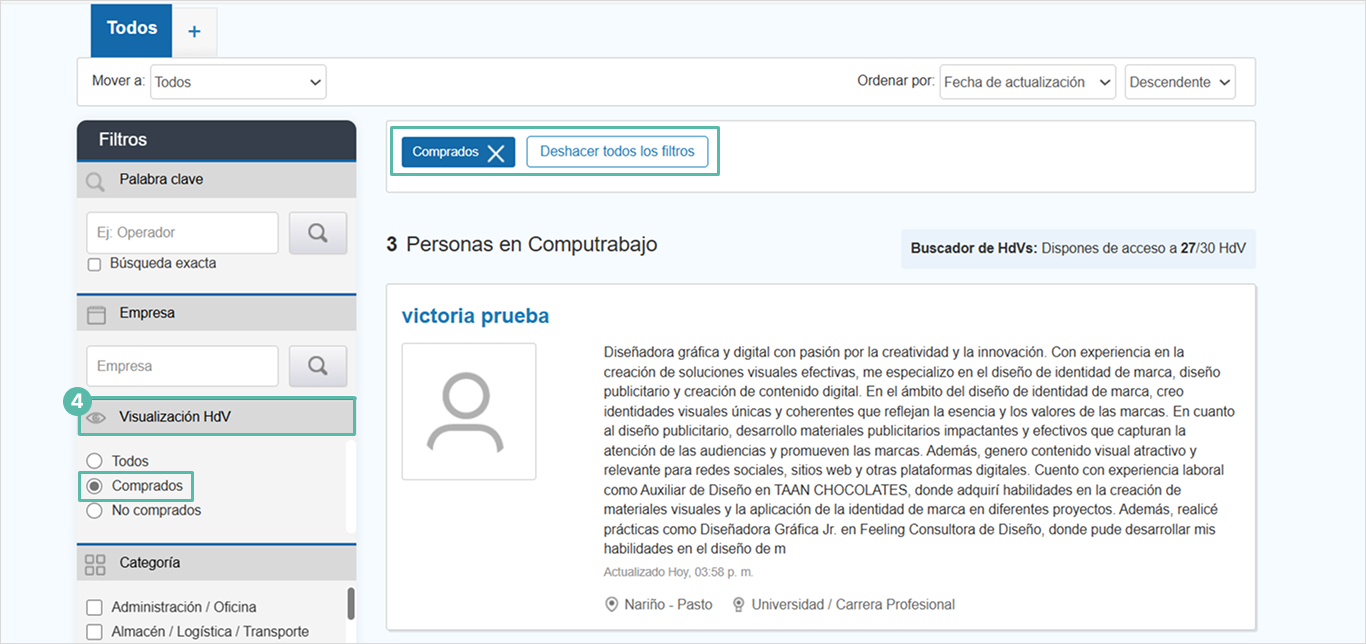The image size is (1366, 644).
Task: Open the Mover a dropdown
Action: pos(238,82)
